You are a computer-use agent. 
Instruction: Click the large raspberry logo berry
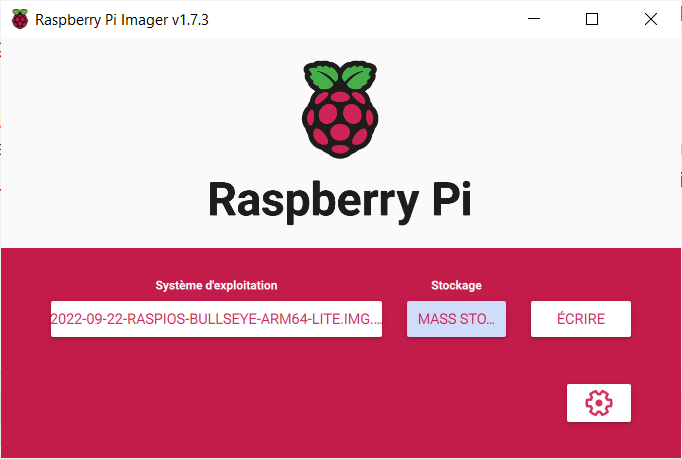point(340,123)
